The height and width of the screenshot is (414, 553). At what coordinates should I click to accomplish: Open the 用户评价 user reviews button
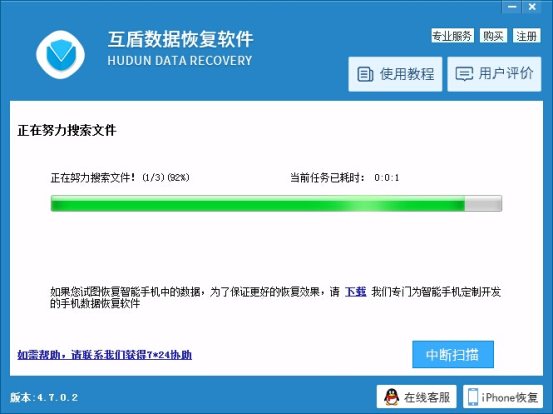(x=494, y=74)
